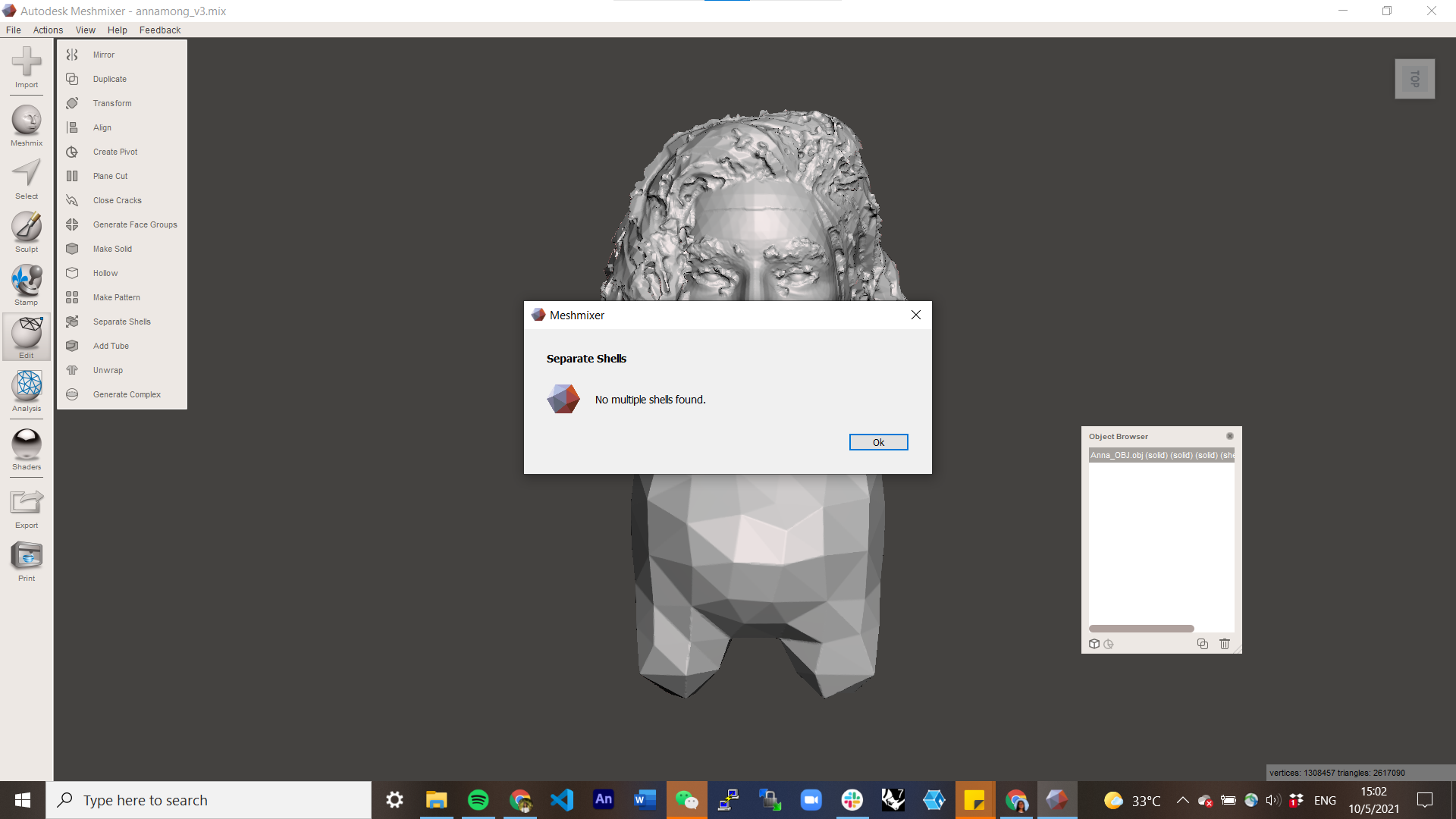
Task: Open the Analysis tools
Action: pyautogui.click(x=26, y=390)
